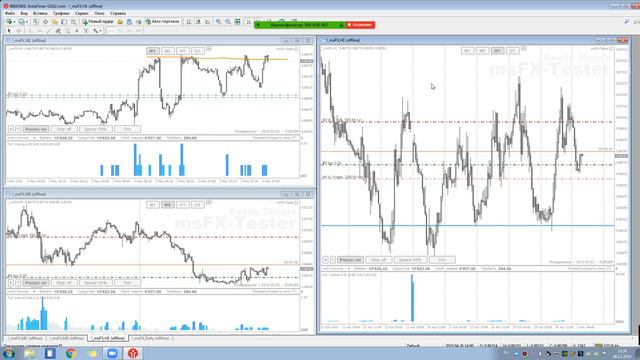This screenshot has height=360, width=640.
Task: Select the horizontal line drawing tool
Action: pyautogui.click(x=39, y=31)
